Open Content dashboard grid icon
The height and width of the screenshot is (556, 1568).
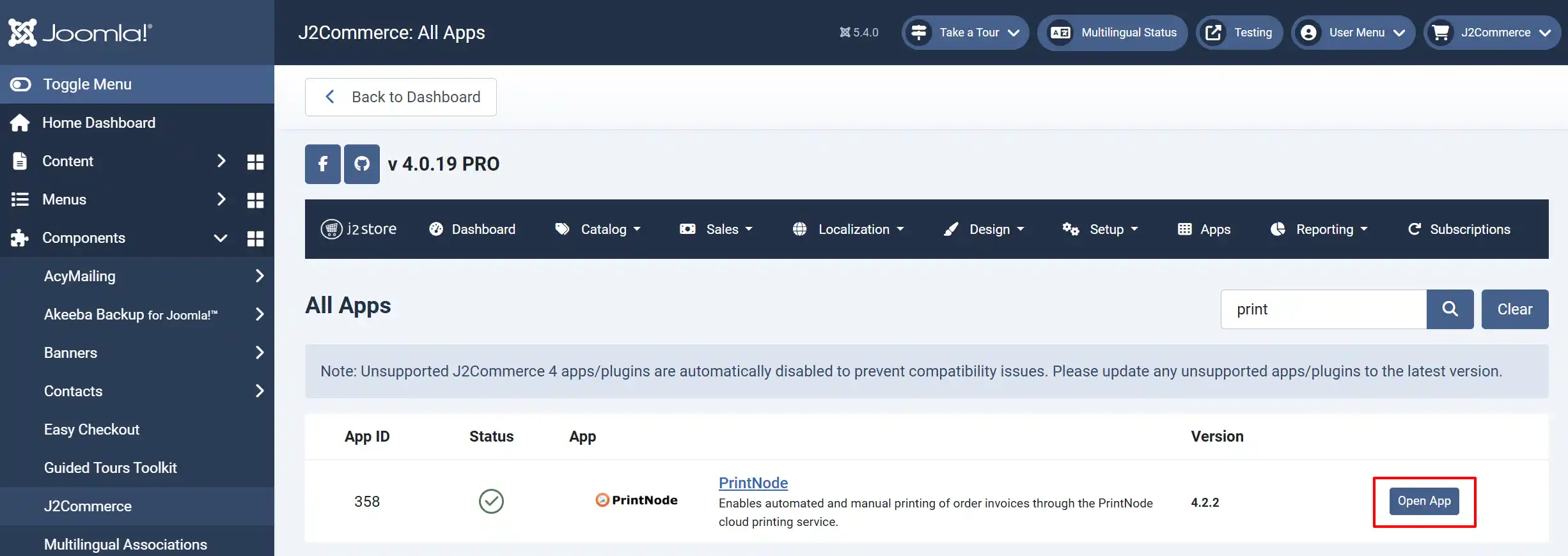255,162
